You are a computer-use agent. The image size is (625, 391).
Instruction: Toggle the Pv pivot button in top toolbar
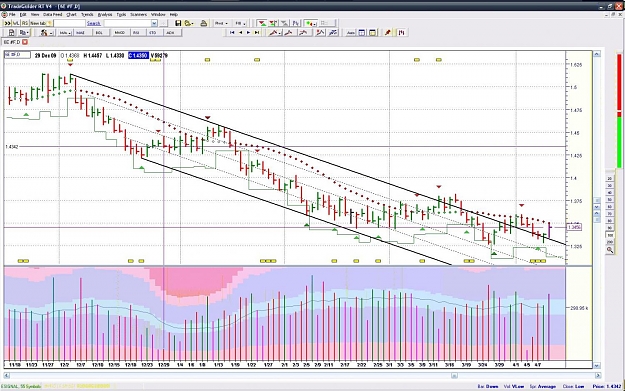click(295, 24)
